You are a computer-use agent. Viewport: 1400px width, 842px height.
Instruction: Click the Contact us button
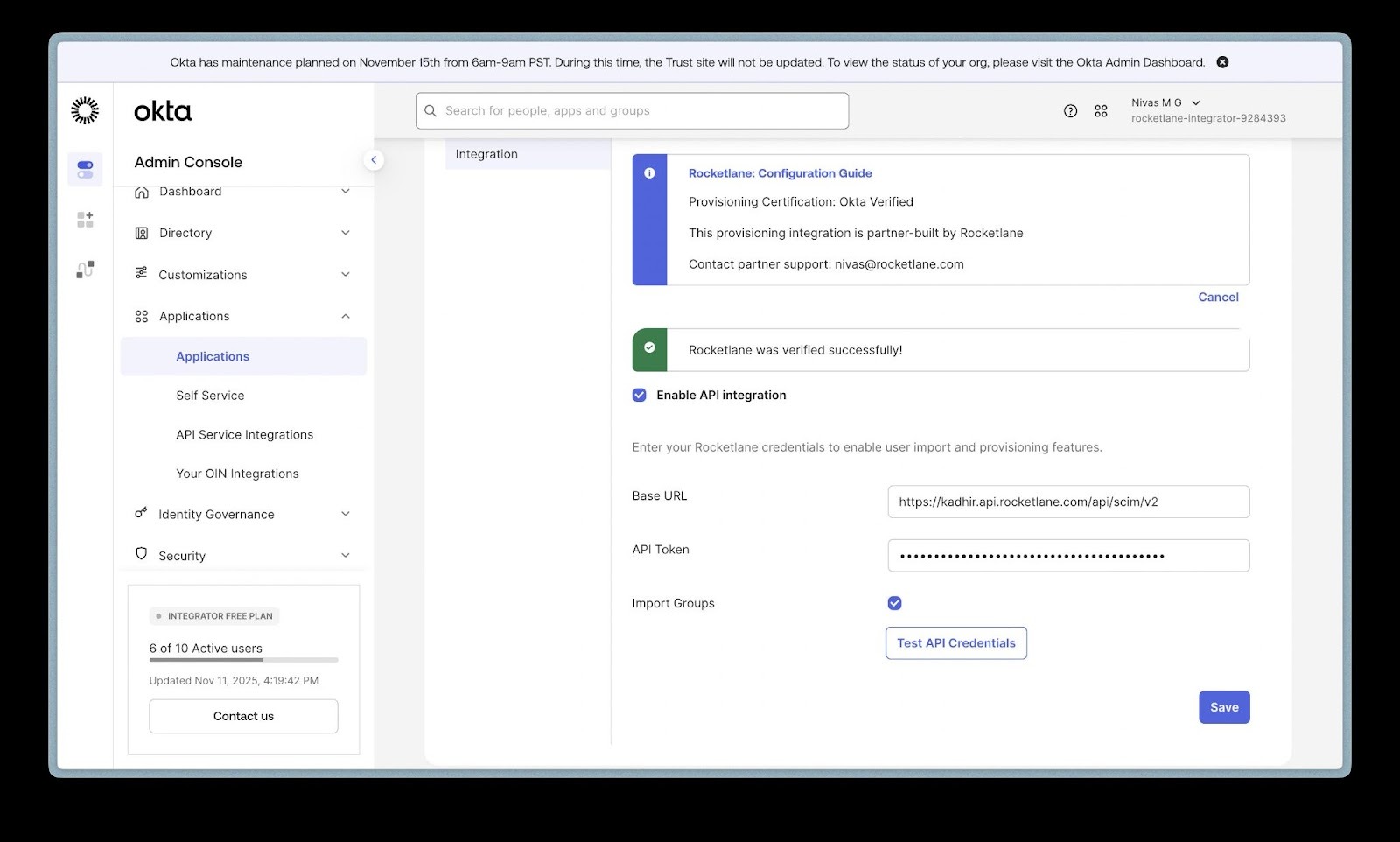(x=243, y=716)
